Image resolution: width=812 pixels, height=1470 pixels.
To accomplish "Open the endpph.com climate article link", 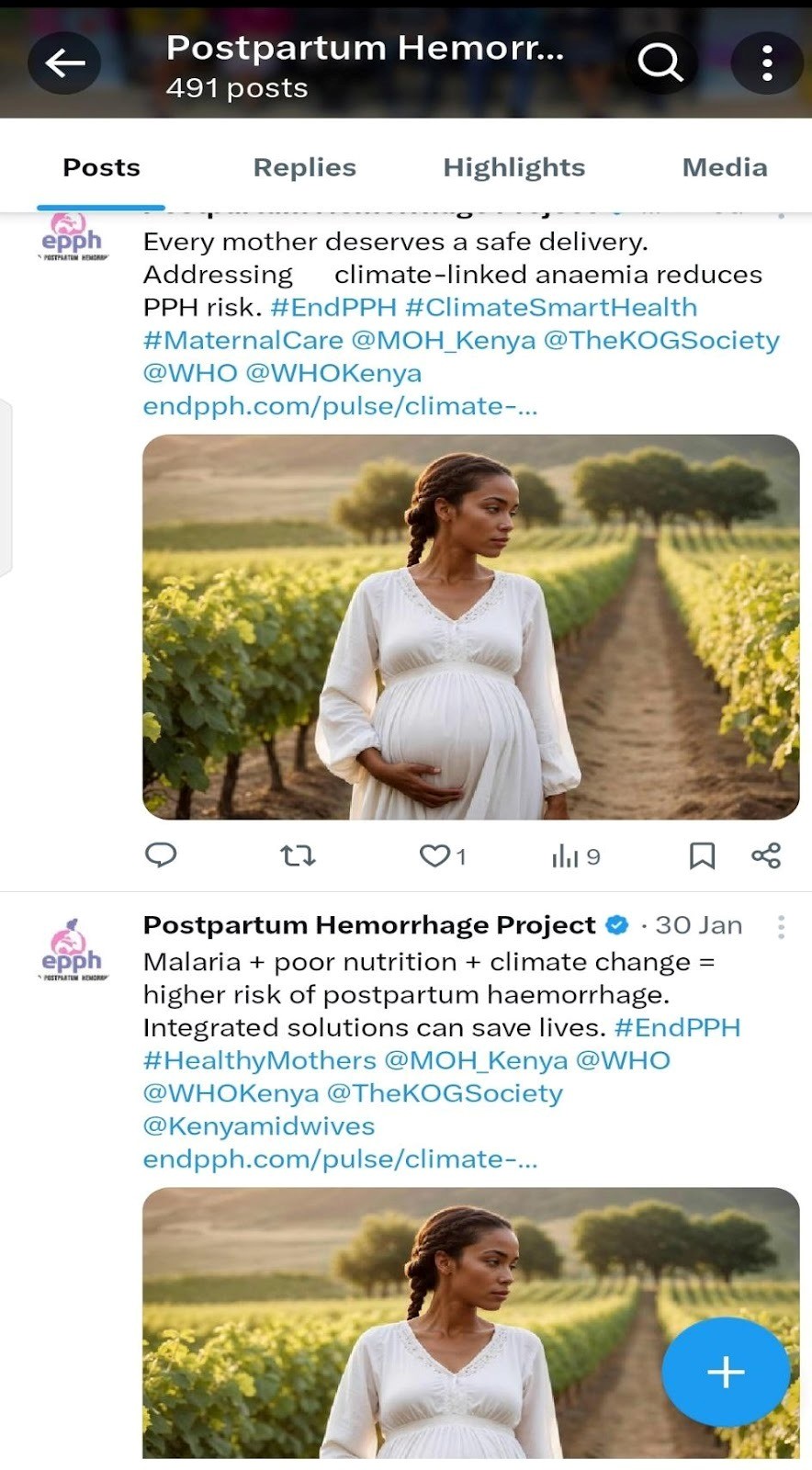I will click(x=340, y=405).
